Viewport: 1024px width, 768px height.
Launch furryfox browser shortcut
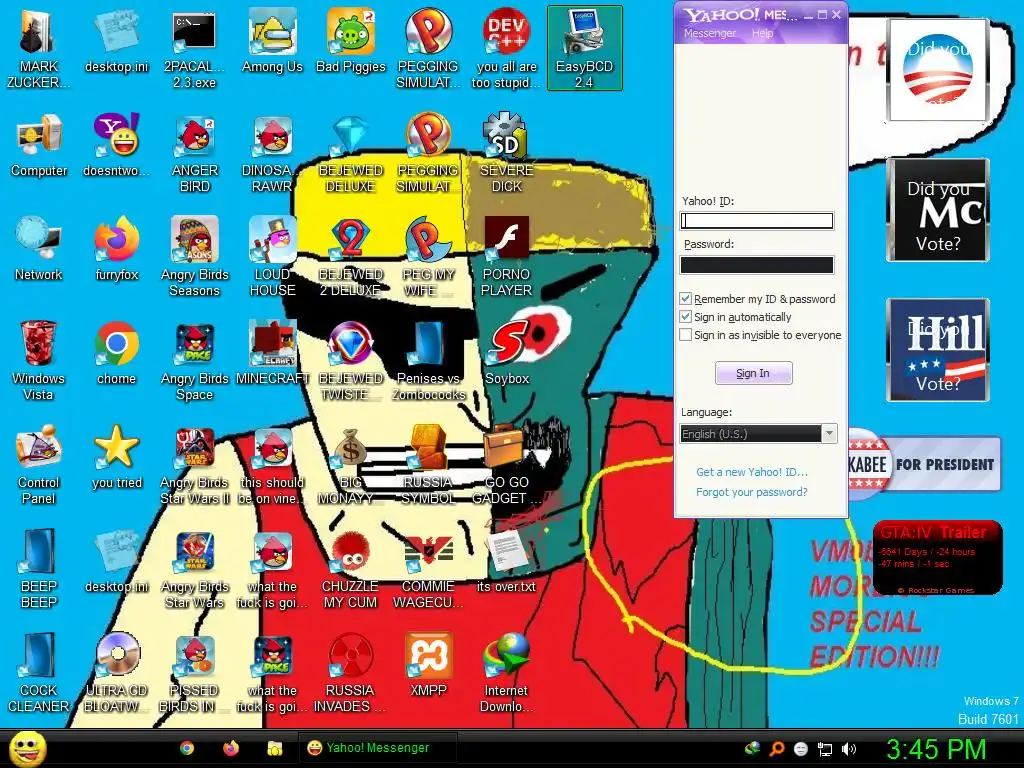pyautogui.click(x=117, y=249)
